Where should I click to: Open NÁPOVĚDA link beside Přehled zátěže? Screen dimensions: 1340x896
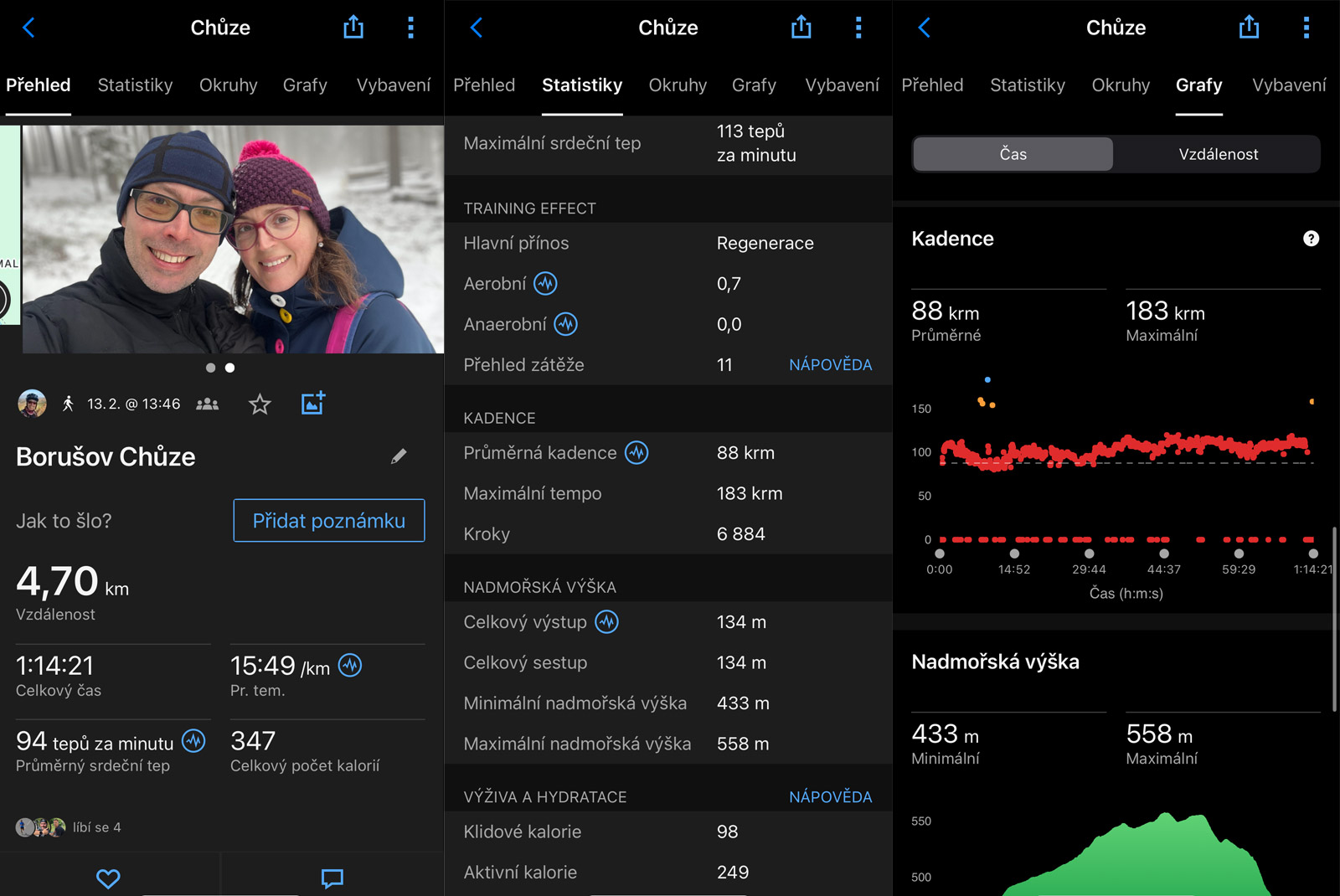(830, 365)
